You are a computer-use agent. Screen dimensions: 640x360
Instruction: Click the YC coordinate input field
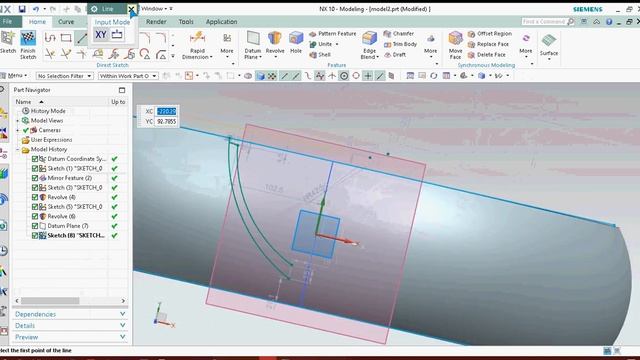coord(166,122)
